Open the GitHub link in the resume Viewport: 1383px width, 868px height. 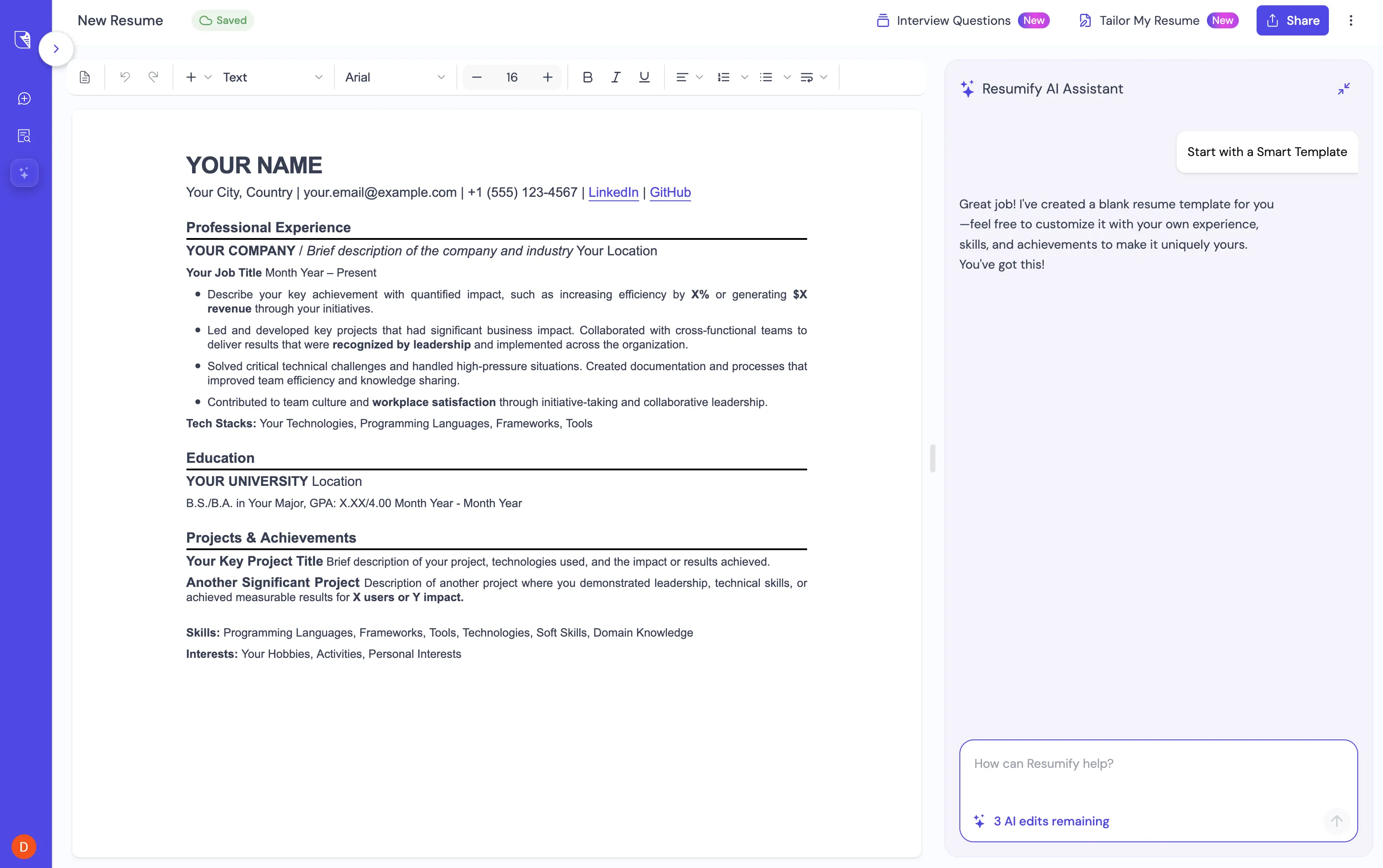670,192
